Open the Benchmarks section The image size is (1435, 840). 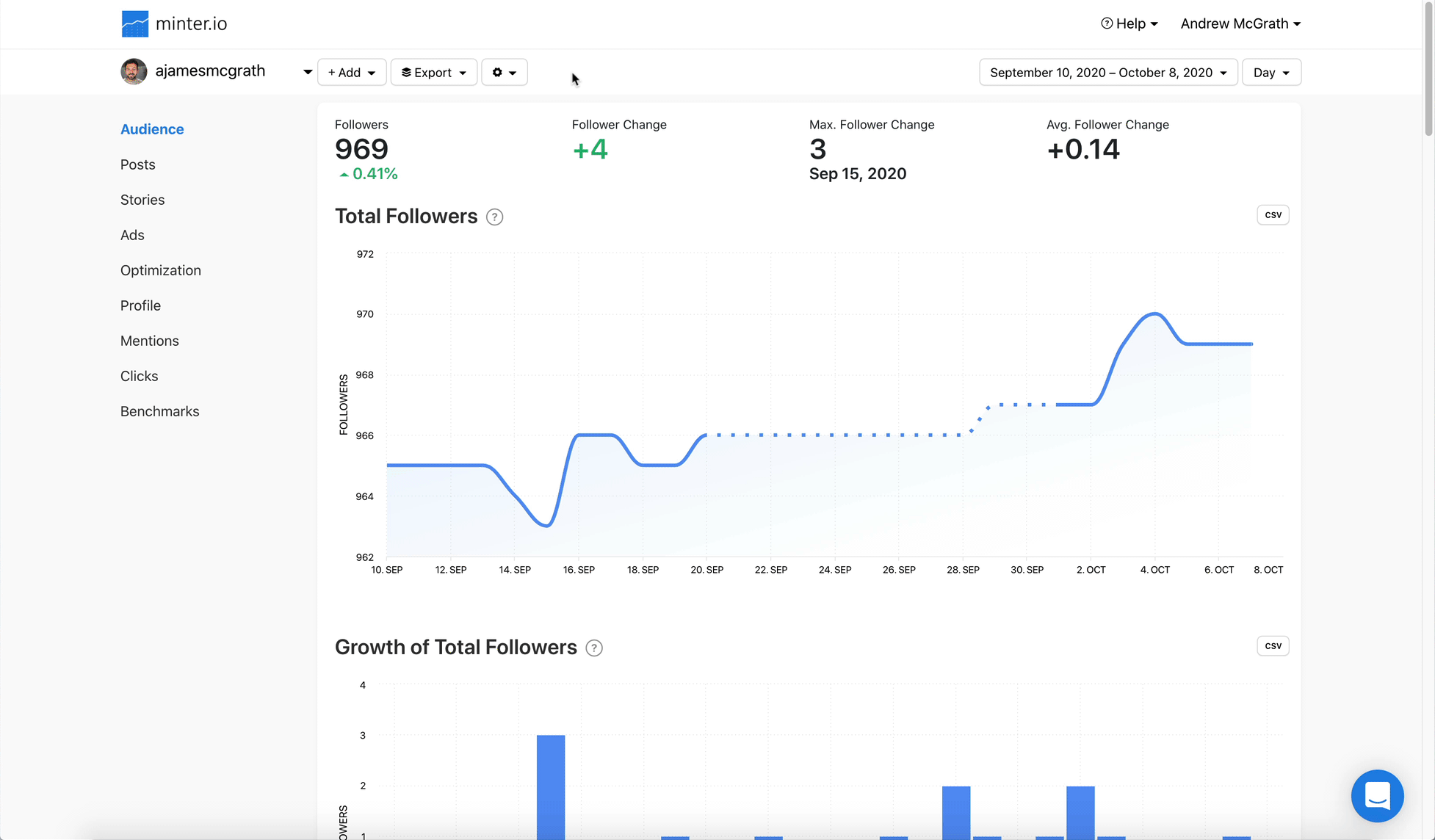point(160,411)
